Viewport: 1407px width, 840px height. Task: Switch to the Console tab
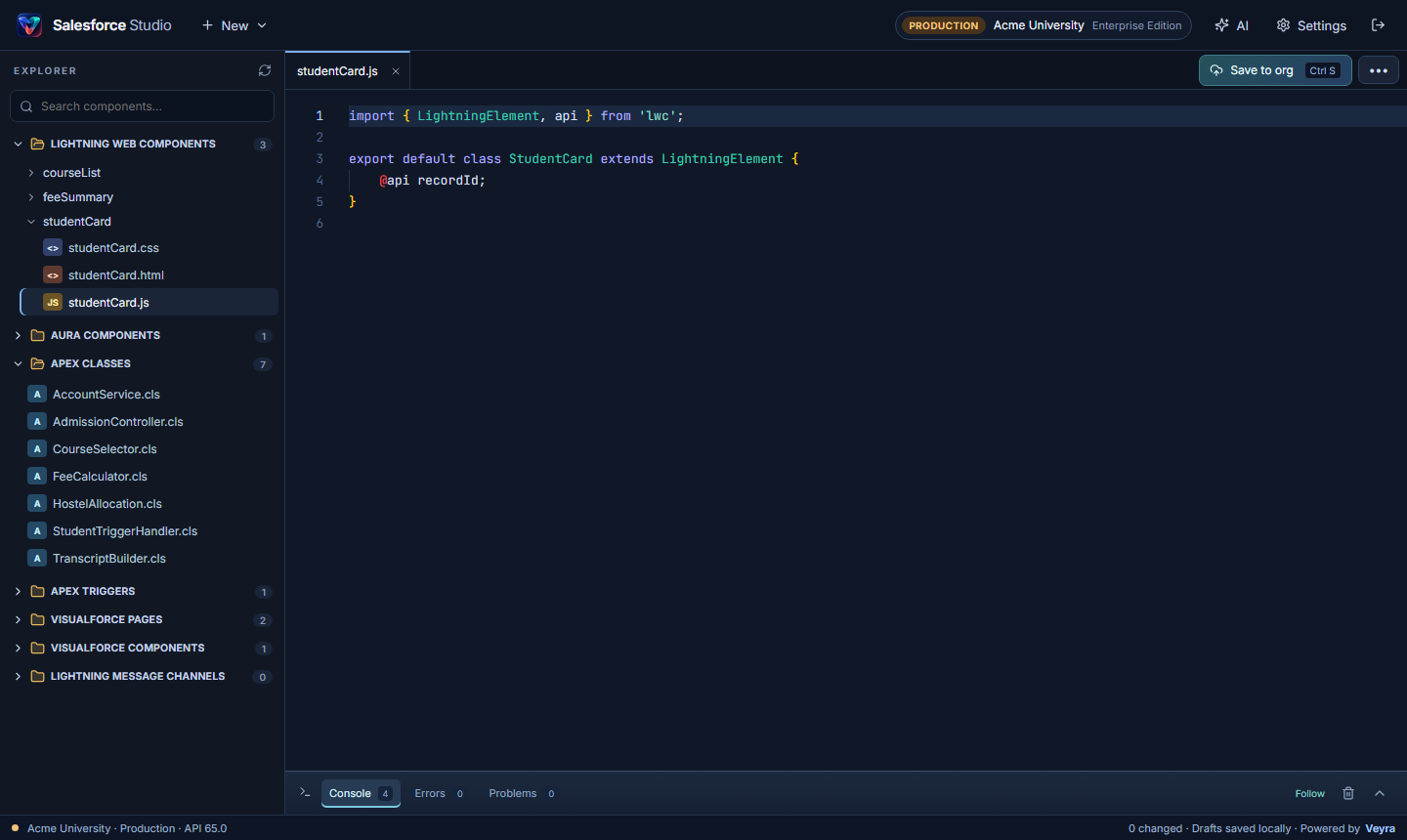coord(361,793)
